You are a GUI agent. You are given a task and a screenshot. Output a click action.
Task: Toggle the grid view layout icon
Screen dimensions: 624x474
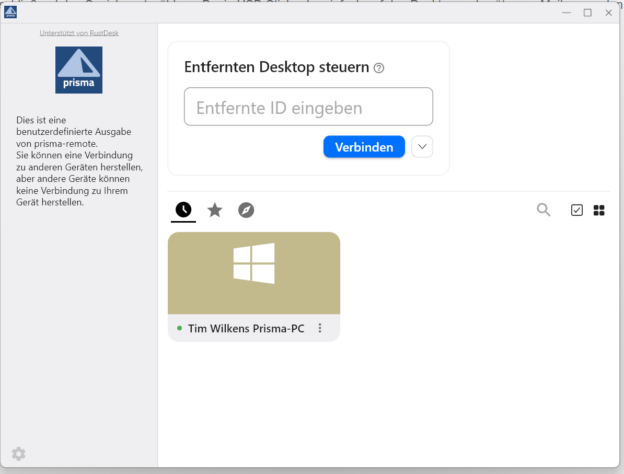tap(599, 210)
